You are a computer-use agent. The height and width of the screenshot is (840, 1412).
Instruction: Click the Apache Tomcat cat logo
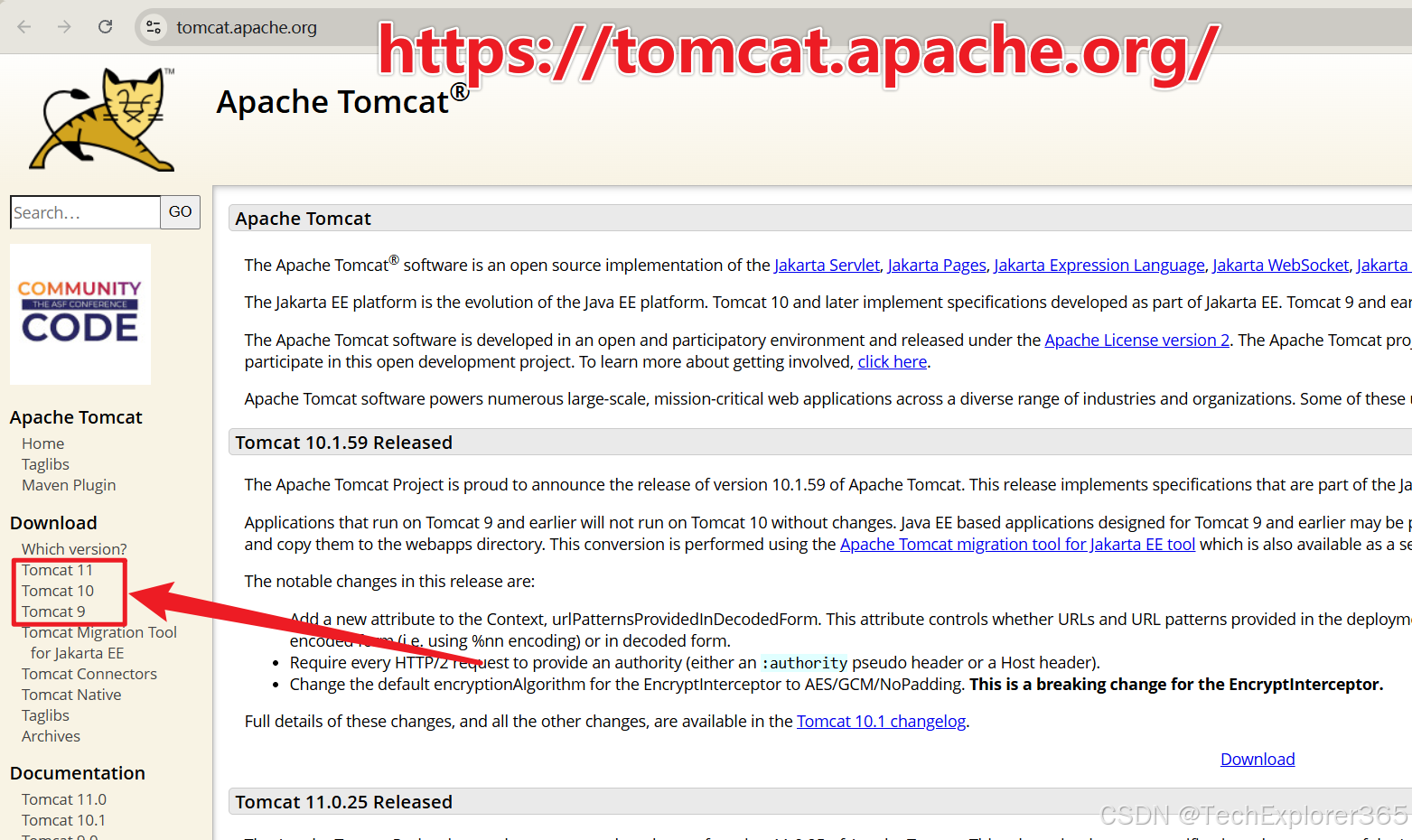click(102, 119)
